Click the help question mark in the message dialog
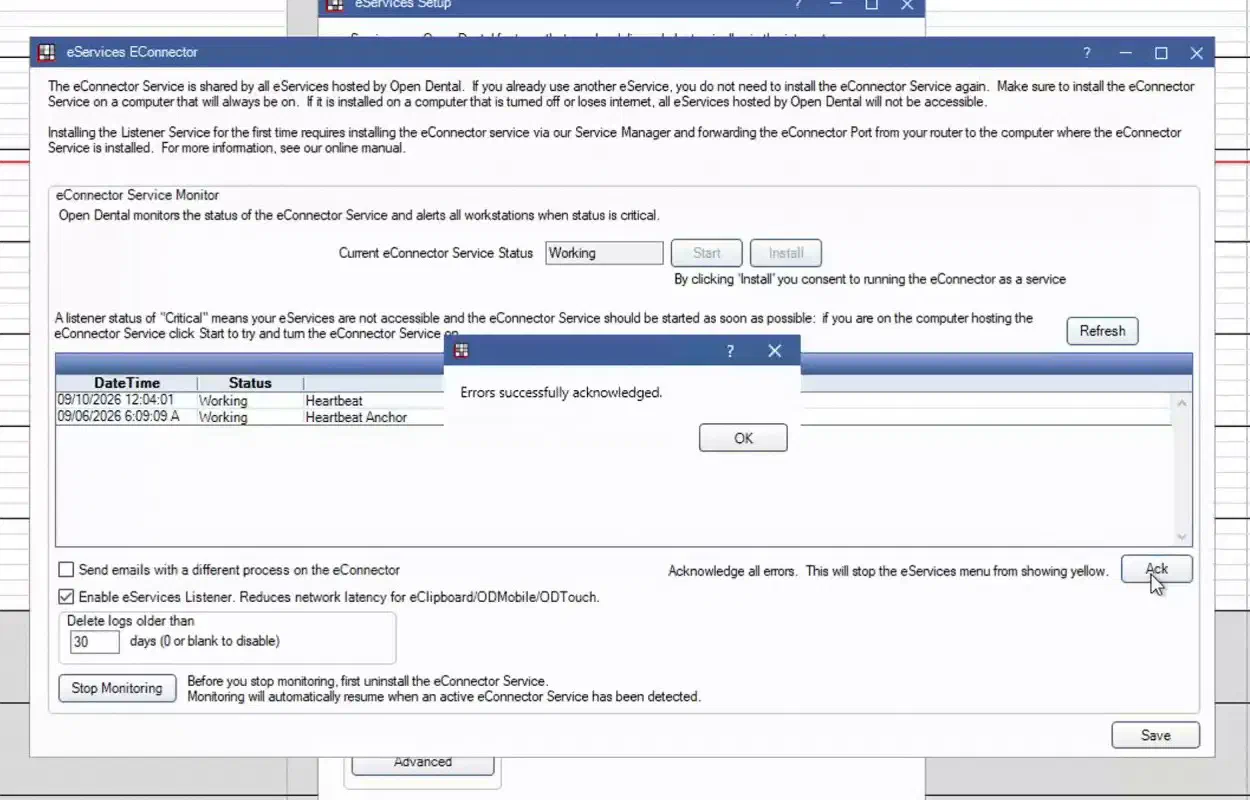 (x=730, y=350)
